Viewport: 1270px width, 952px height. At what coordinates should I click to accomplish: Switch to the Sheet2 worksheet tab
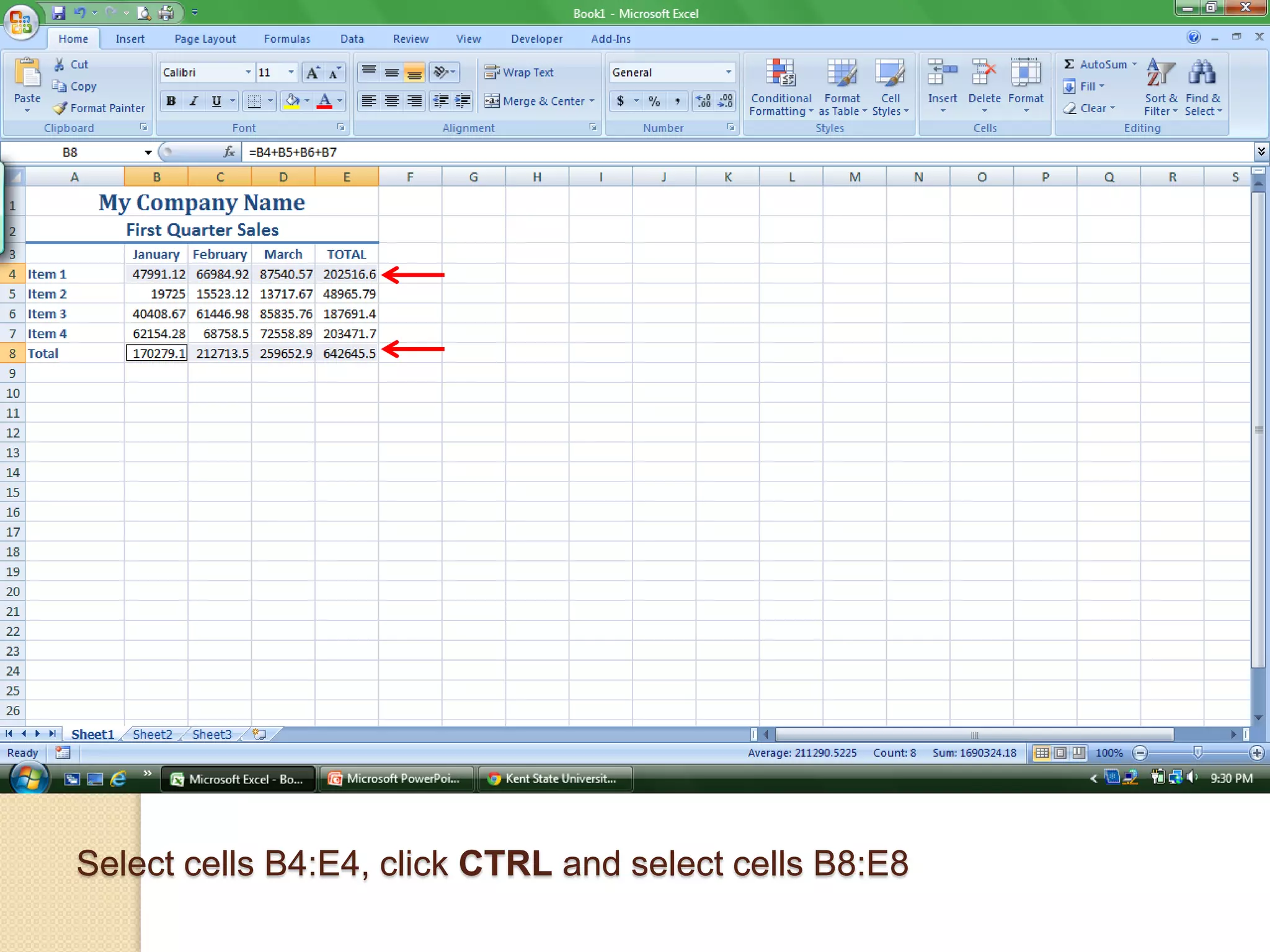pos(152,734)
